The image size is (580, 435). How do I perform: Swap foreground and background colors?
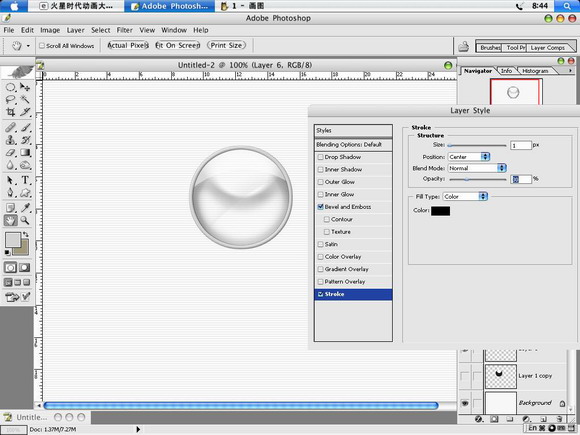(x=26, y=234)
